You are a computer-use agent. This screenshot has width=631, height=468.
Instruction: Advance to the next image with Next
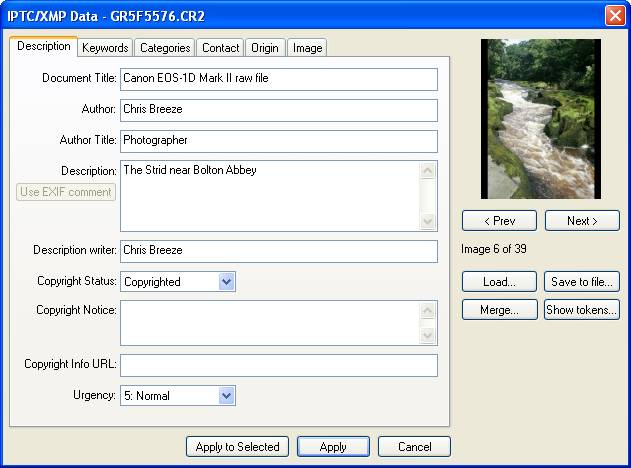tap(582, 221)
